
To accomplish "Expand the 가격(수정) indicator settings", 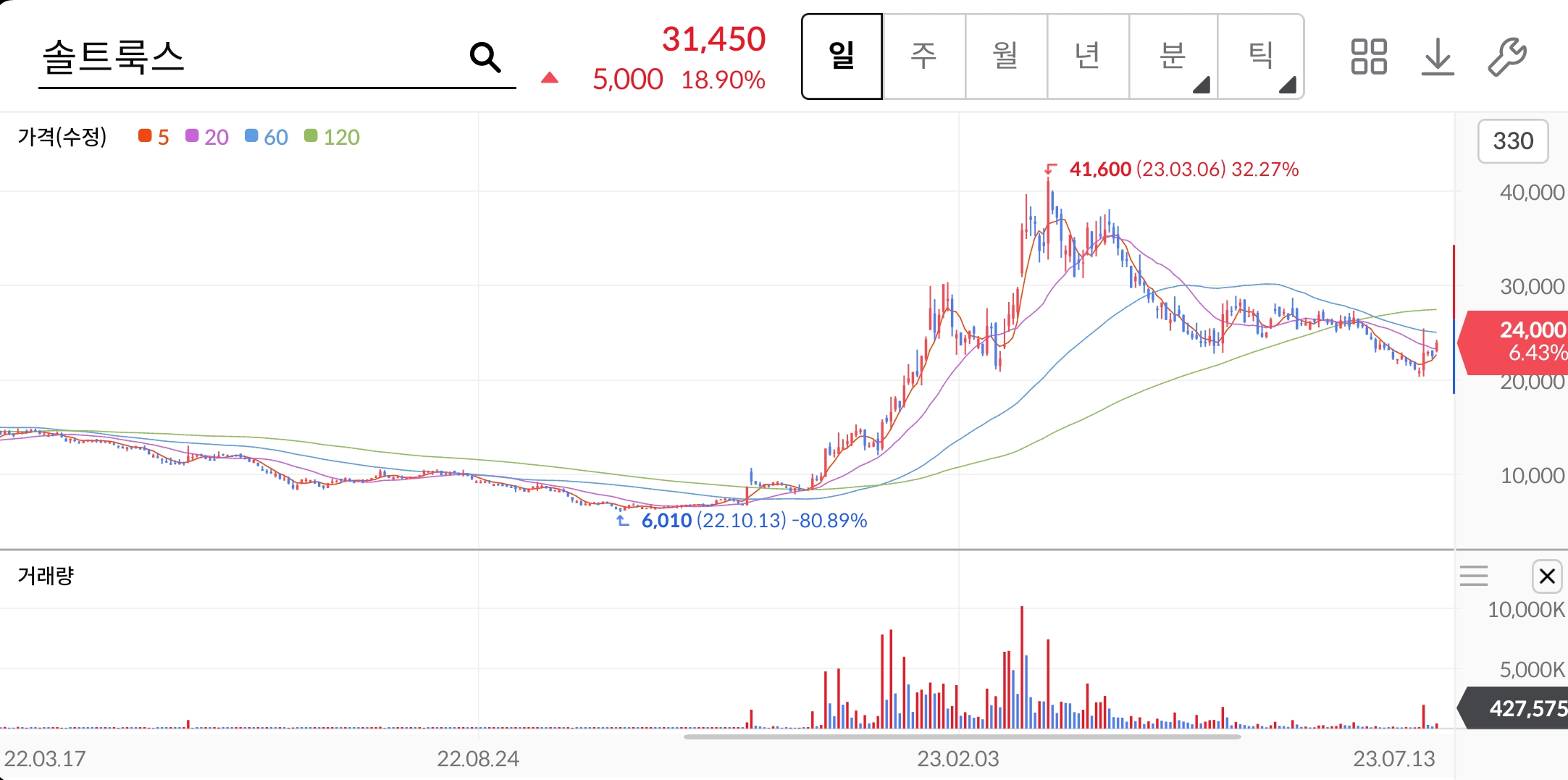I will tap(62, 137).
